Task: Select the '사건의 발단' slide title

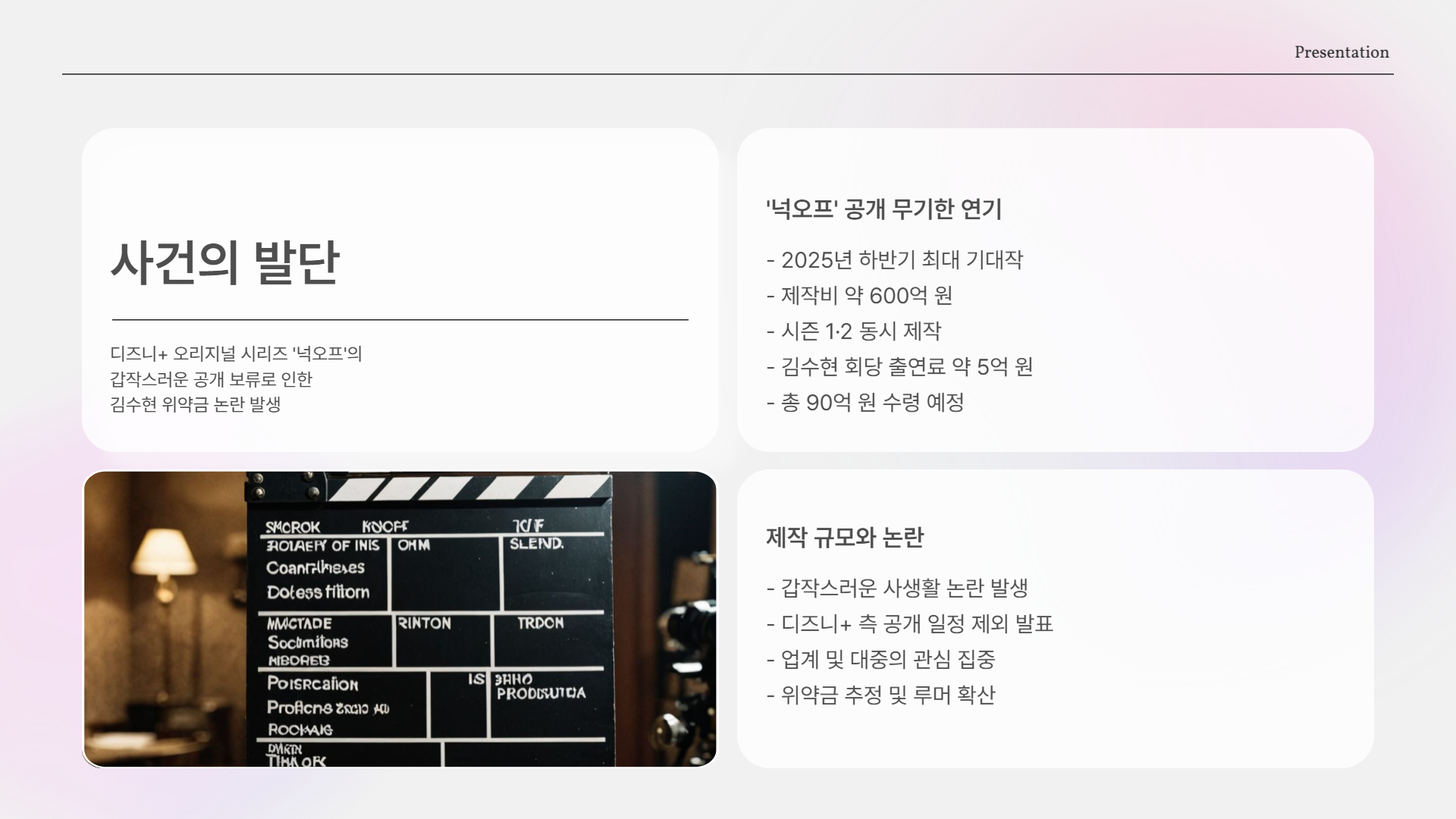Action: pyautogui.click(x=225, y=263)
